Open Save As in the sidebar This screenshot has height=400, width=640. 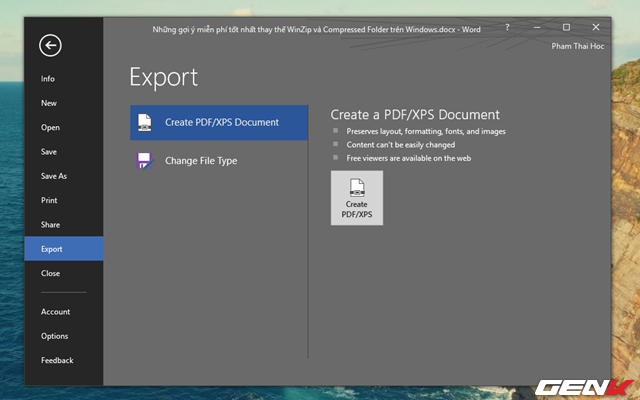54,176
